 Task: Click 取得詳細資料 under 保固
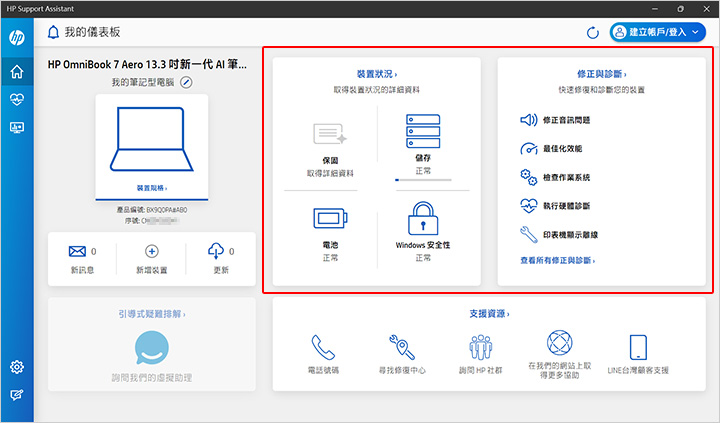point(330,173)
